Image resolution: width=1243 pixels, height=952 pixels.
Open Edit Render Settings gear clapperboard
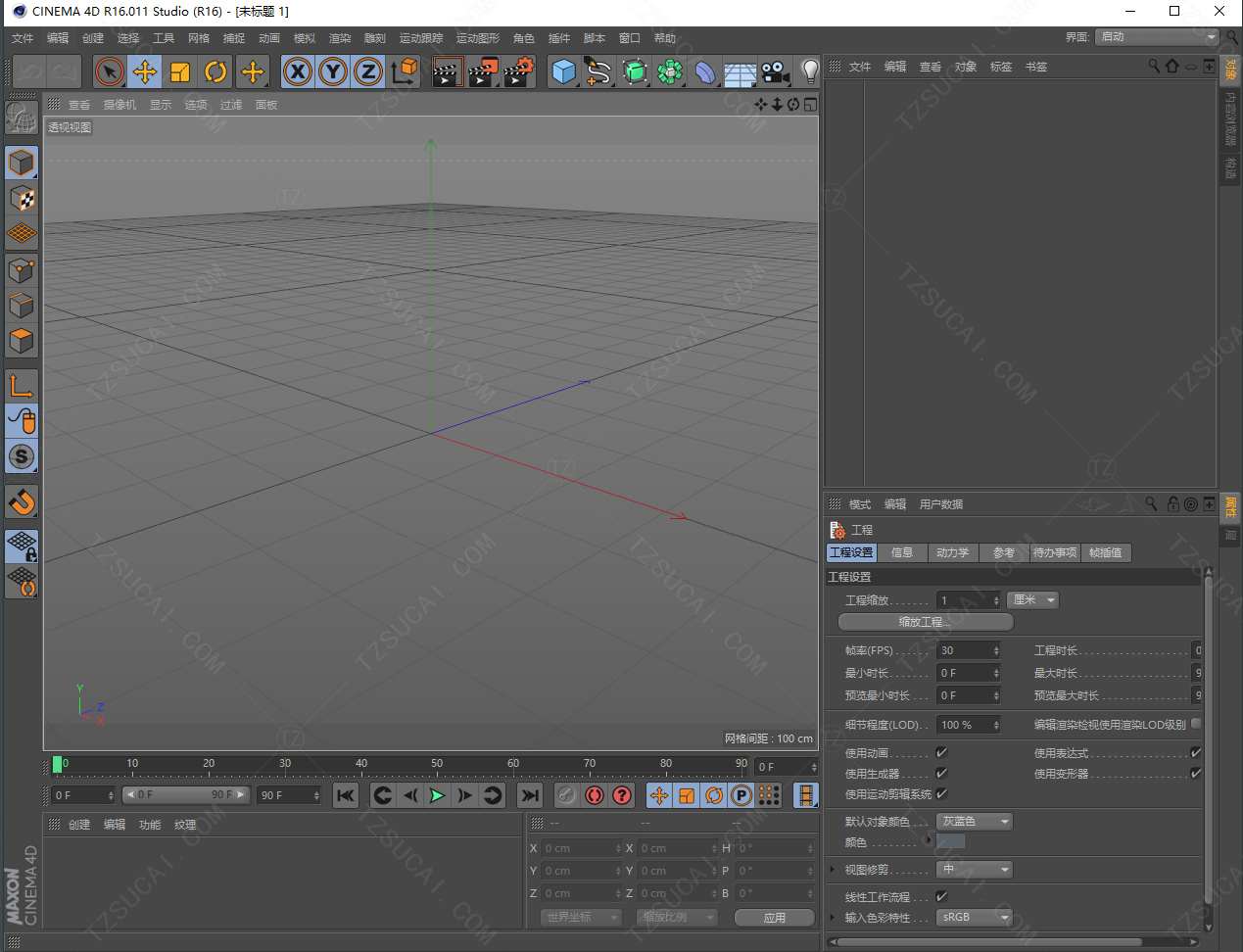click(x=518, y=71)
